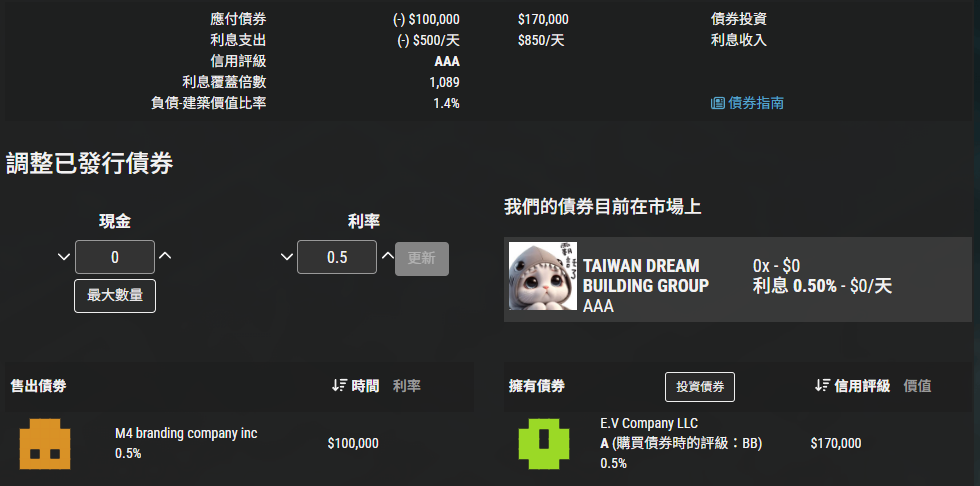Open the 投資債券 invest bonds button
This screenshot has width=980, height=486.
coord(700,387)
